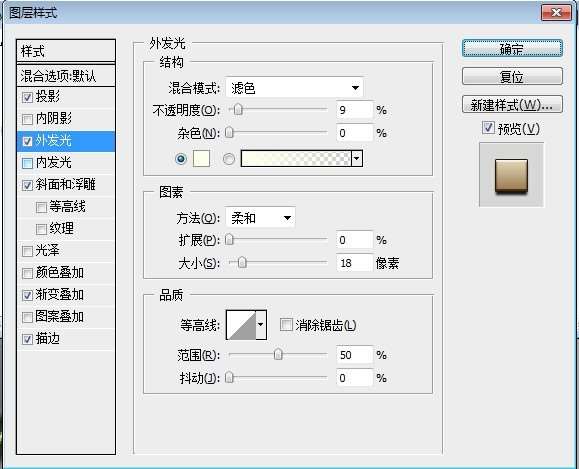
Task: Enable the 内发光 inner glow checkbox
Action: (27, 163)
